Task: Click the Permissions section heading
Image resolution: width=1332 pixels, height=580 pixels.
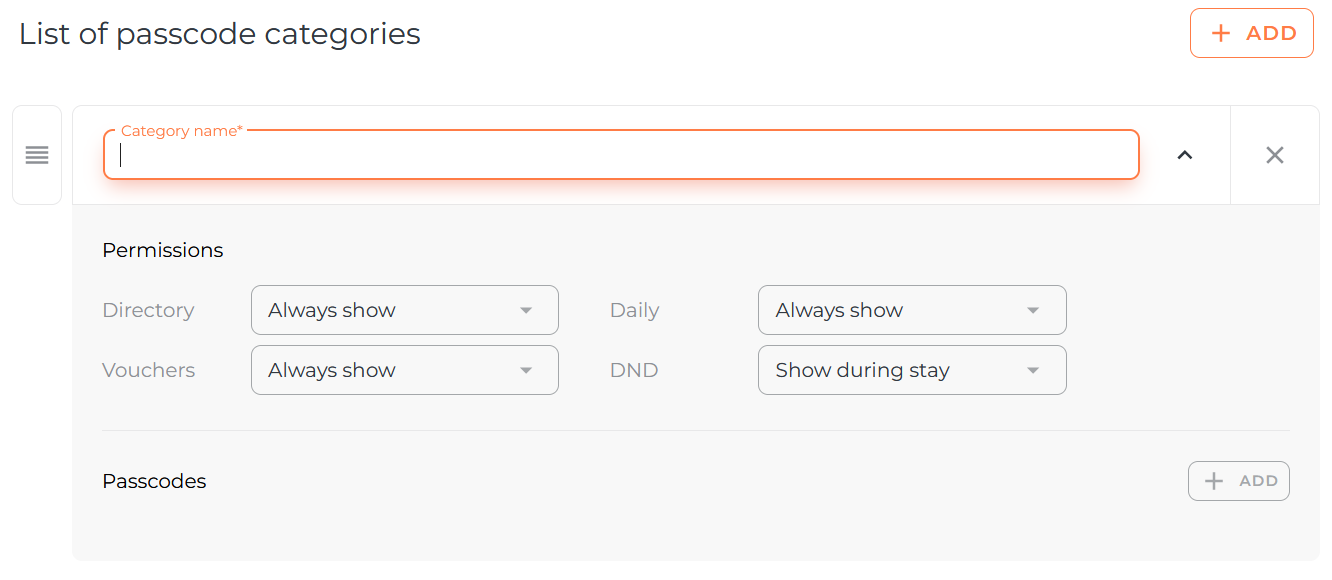Action: (163, 250)
